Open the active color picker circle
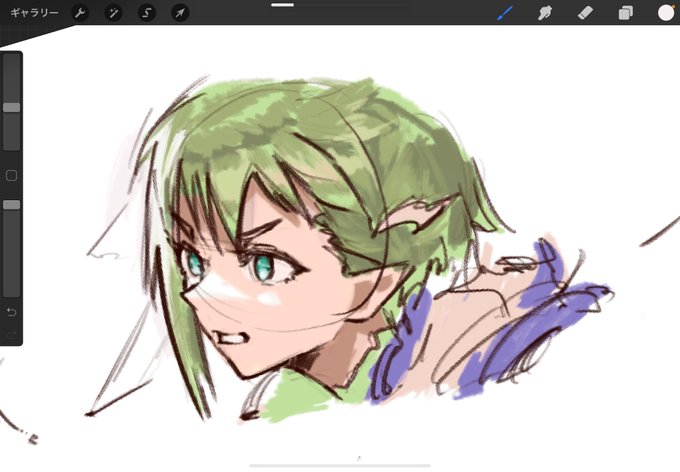 (x=666, y=13)
